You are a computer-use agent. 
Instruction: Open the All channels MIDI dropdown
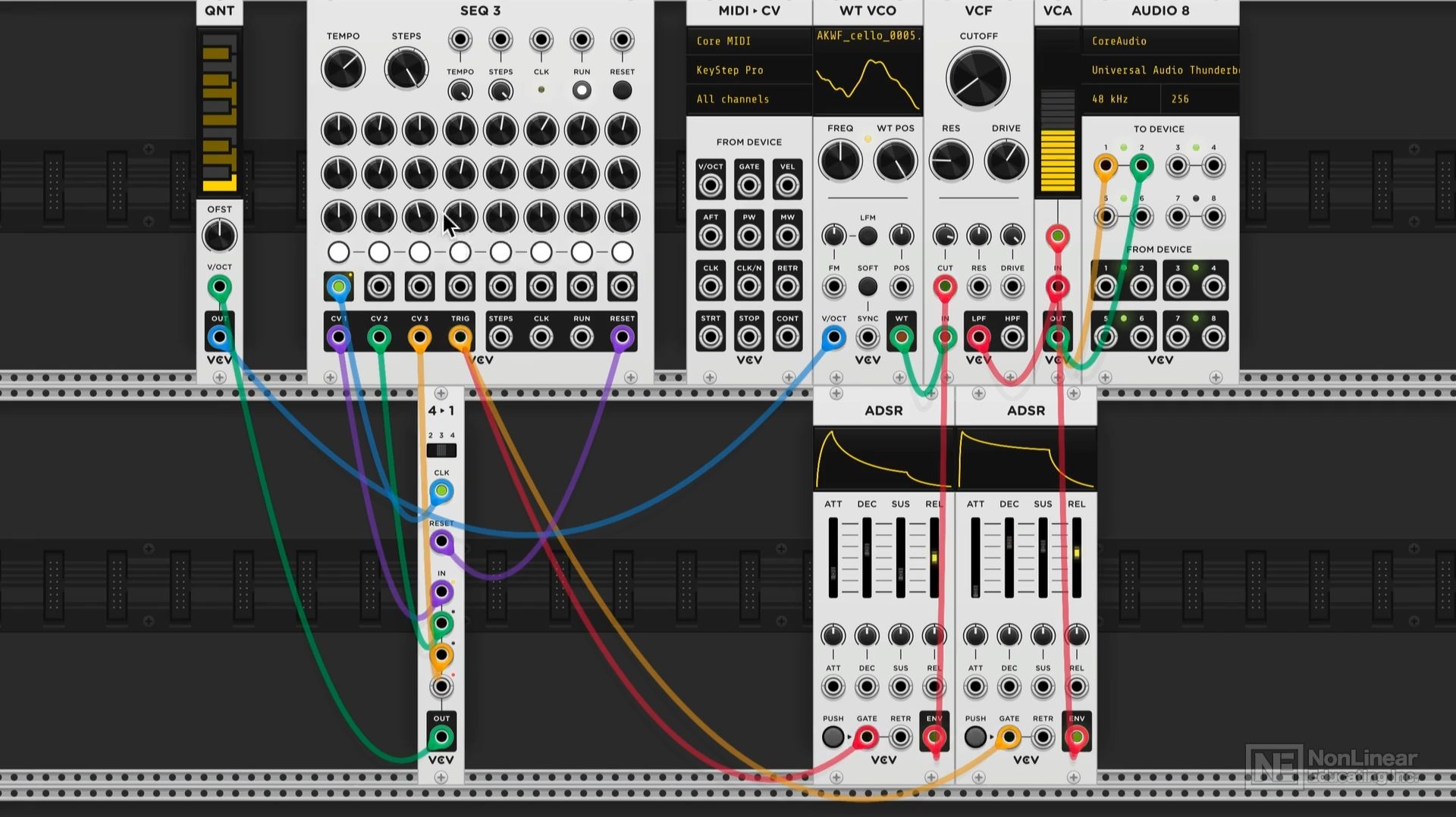tap(748, 99)
